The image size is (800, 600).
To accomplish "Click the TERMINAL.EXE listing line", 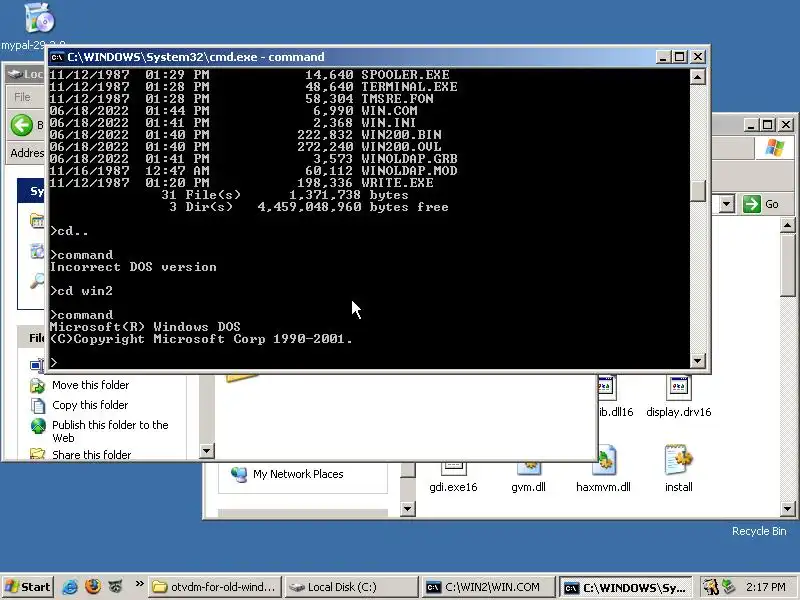I will [x=254, y=87].
